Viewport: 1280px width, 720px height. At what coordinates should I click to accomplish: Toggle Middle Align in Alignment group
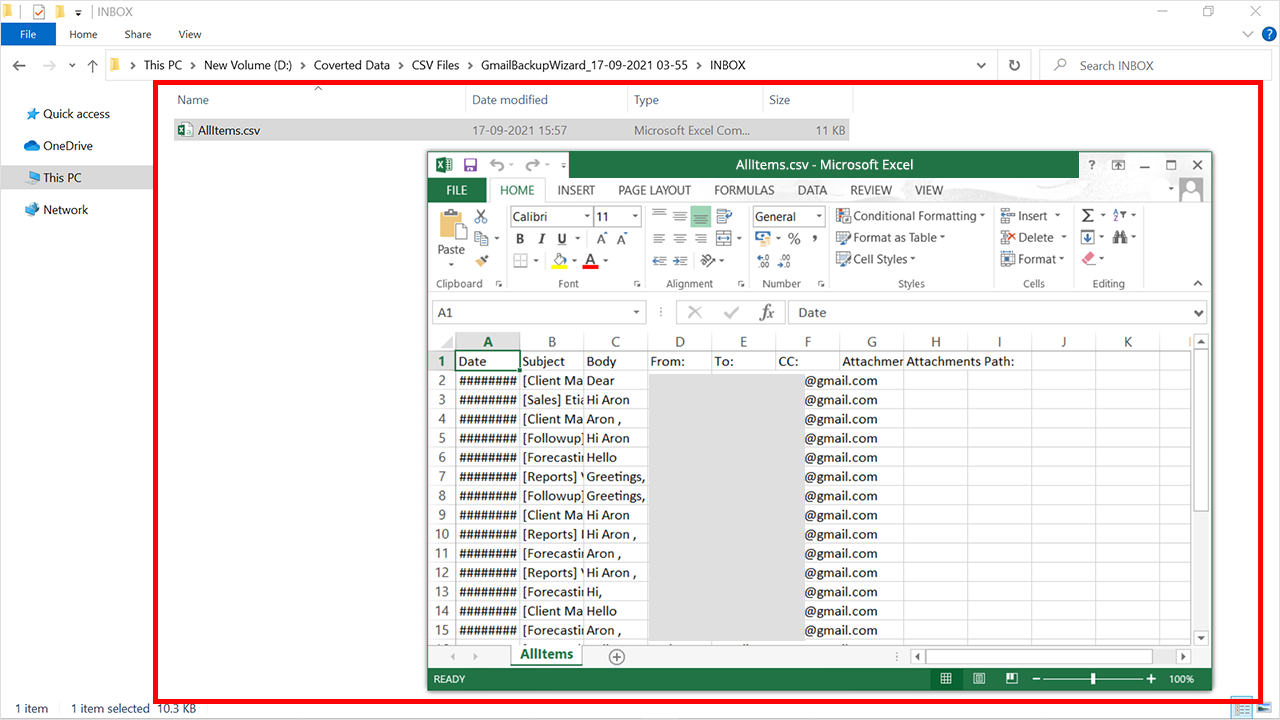click(680, 216)
